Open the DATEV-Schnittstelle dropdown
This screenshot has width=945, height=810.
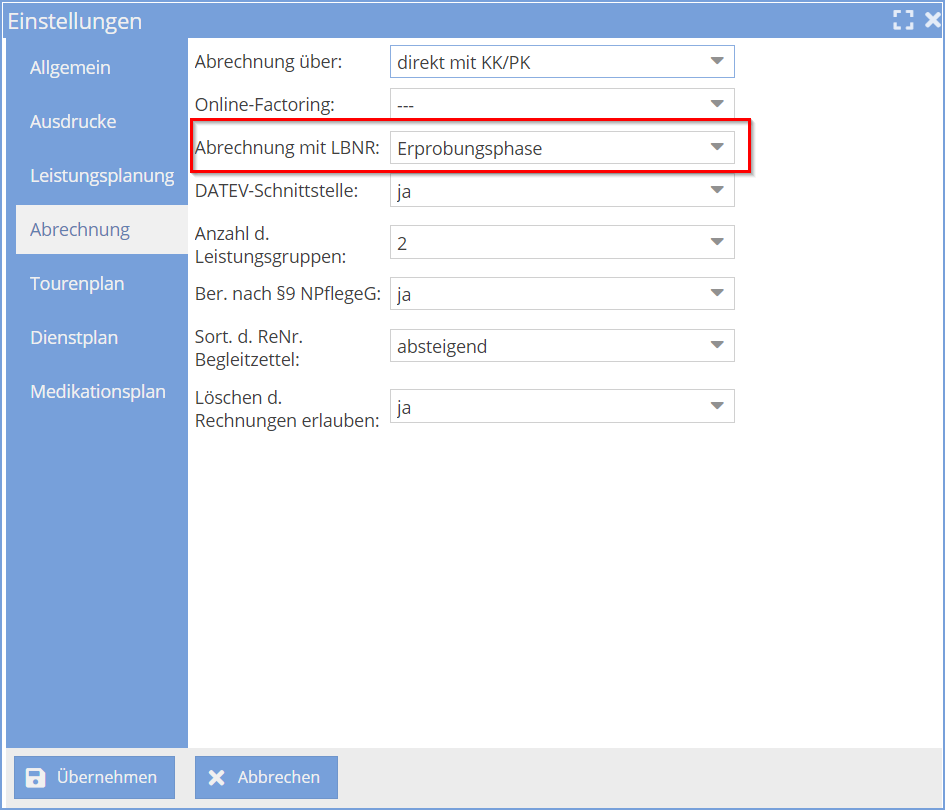(716, 190)
